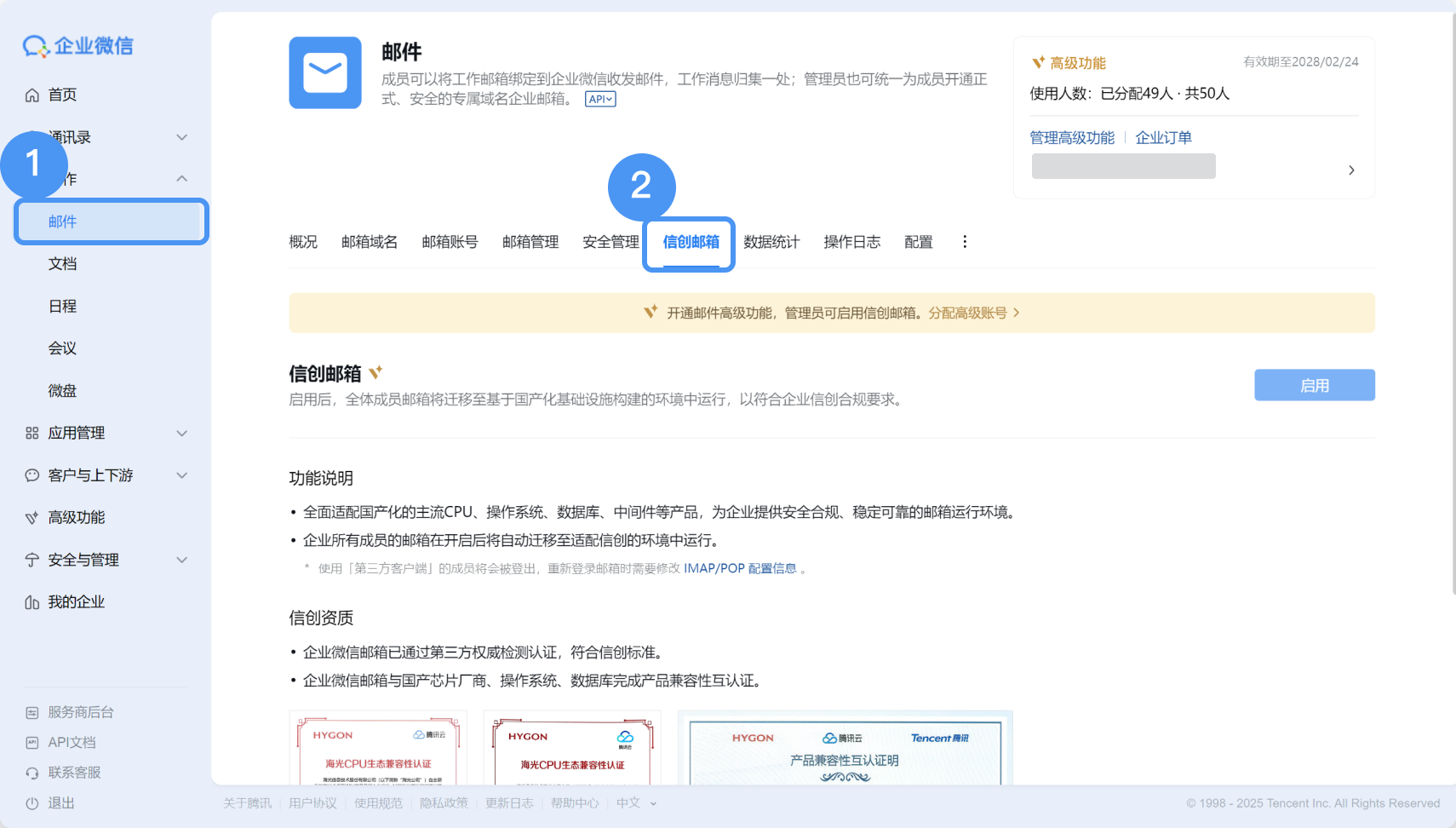Open 文档 in the sidebar

pos(62,264)
